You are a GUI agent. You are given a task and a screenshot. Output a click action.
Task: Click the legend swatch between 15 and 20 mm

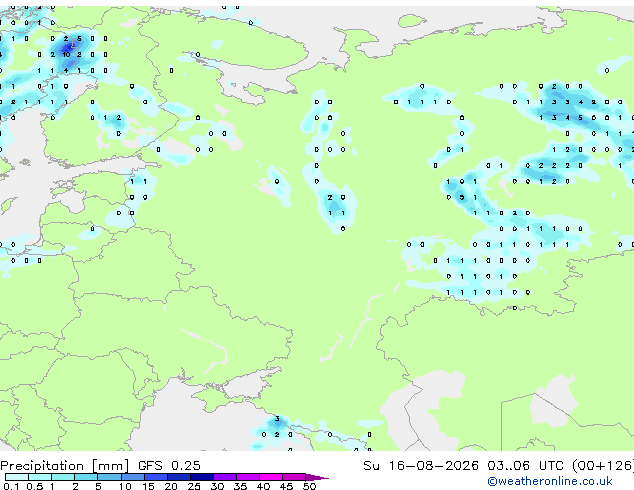point(156,477)
